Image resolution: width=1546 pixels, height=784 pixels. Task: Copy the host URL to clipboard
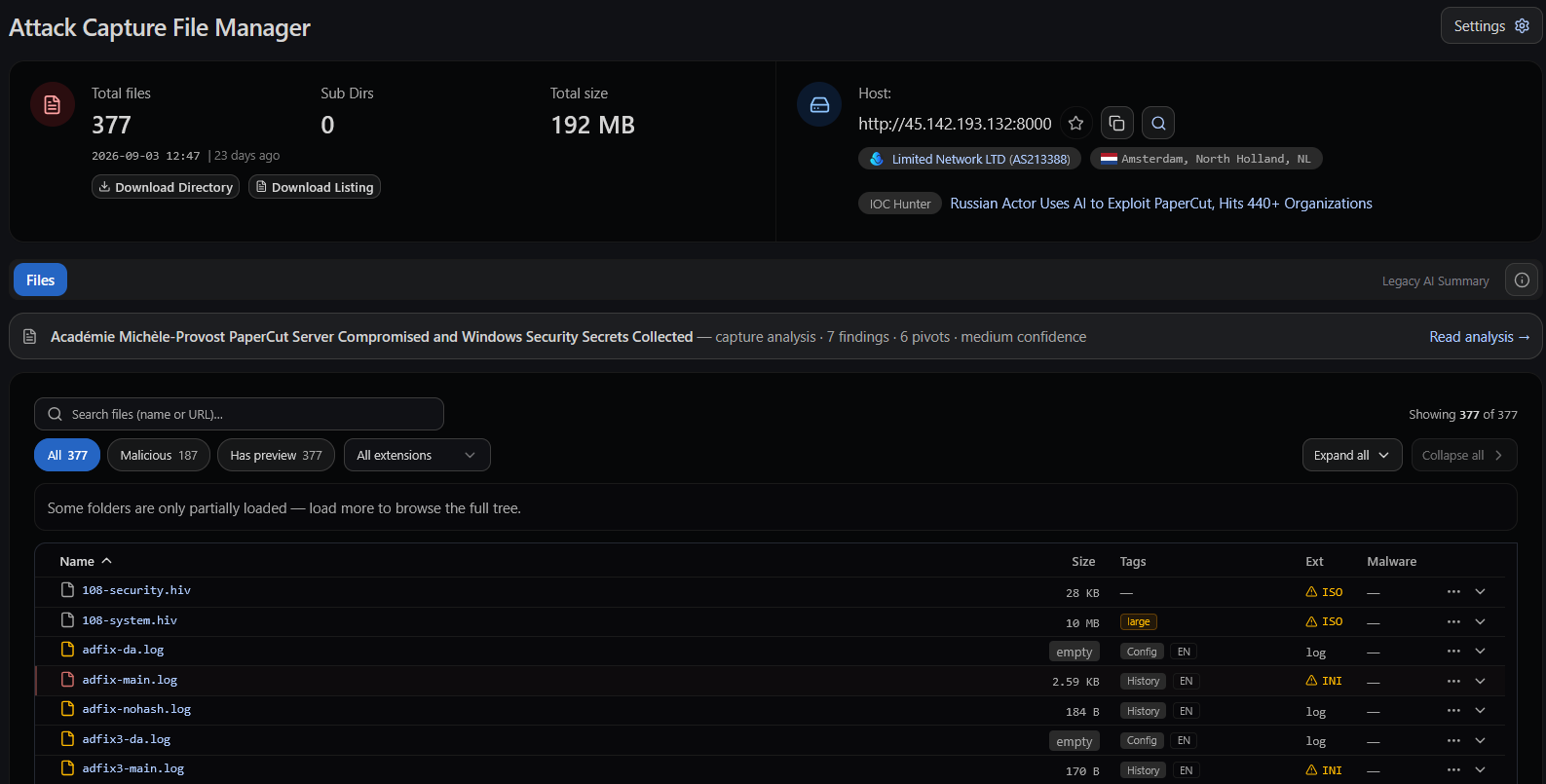tap(1116, 124)
